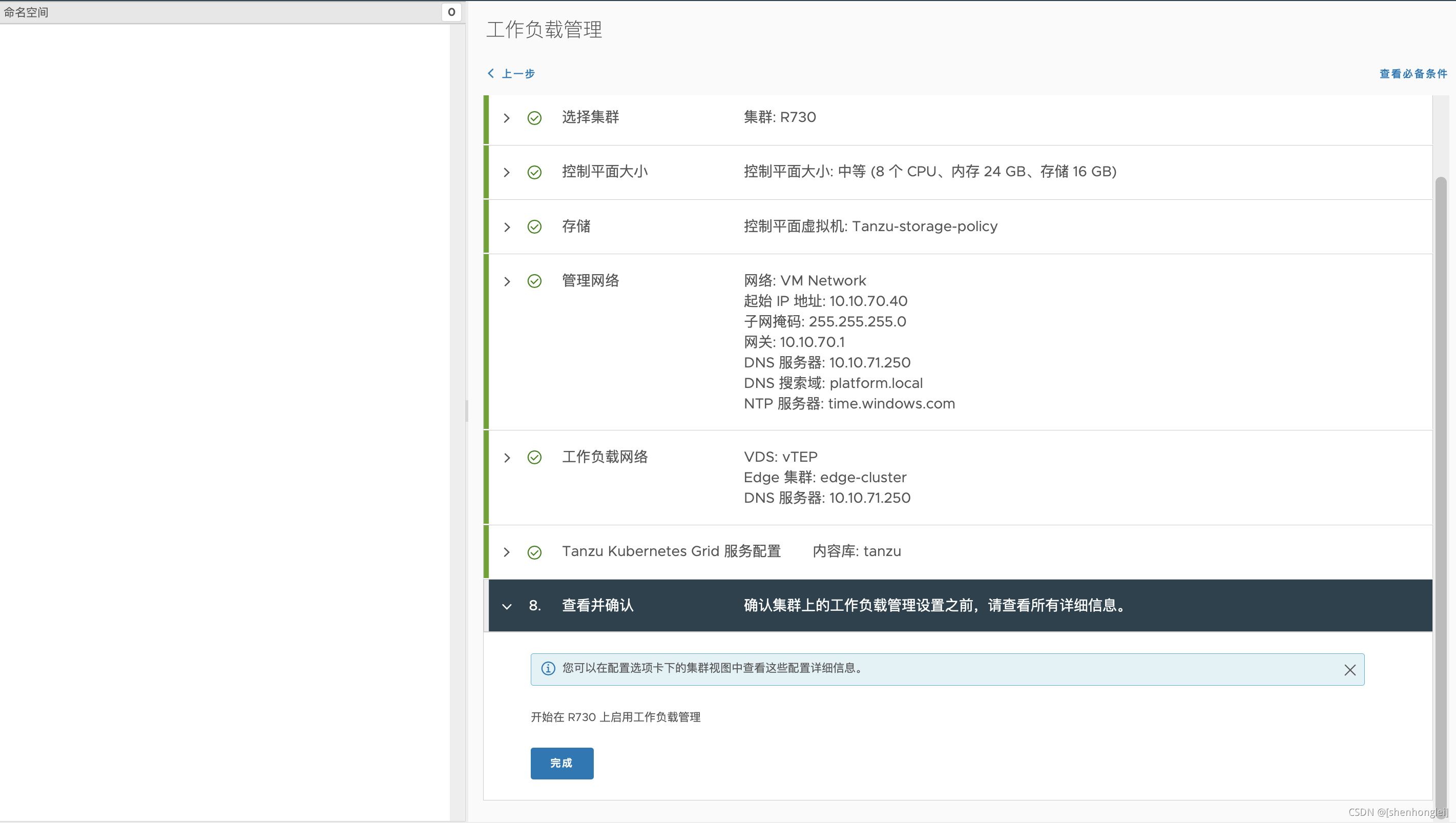
Task: Expand the 控制平面大小 section
Action: [507, 172]
